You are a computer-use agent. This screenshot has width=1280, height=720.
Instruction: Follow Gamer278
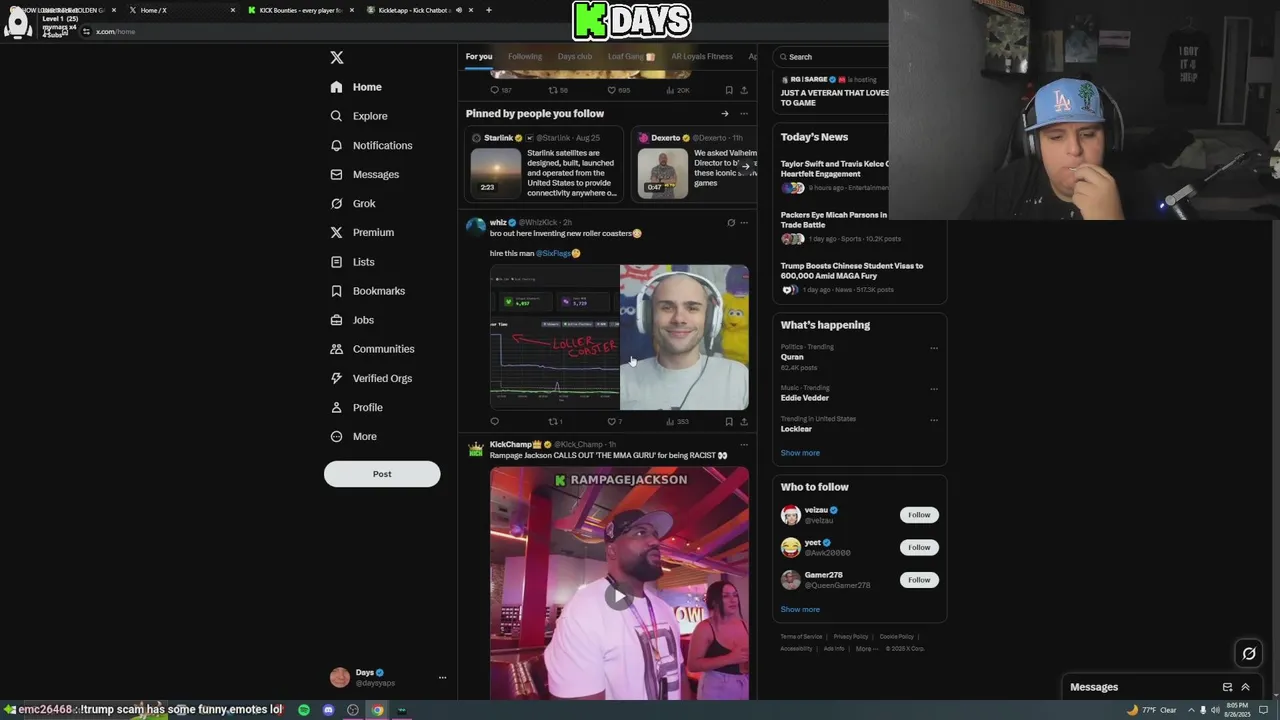[x=919, y=580]
